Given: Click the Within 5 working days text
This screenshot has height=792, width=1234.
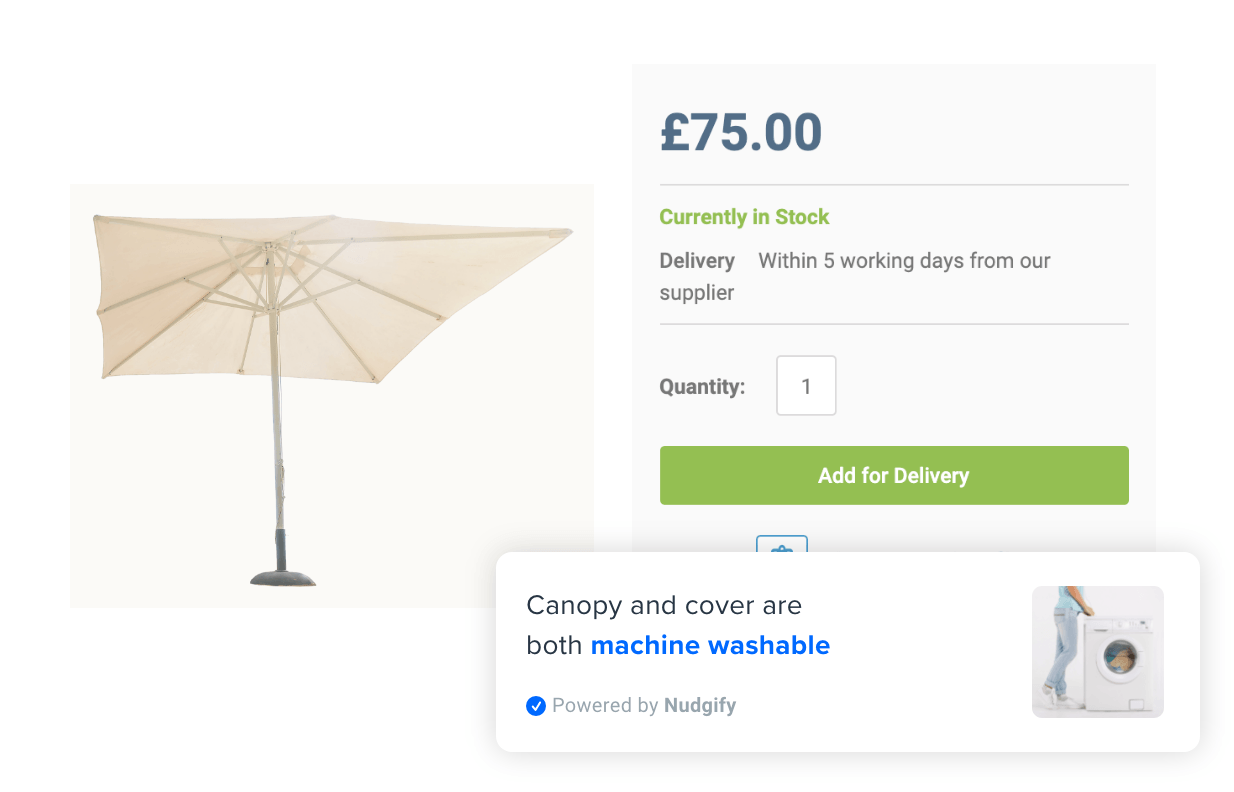Looking at the screenshot, I should pos(904,261).
